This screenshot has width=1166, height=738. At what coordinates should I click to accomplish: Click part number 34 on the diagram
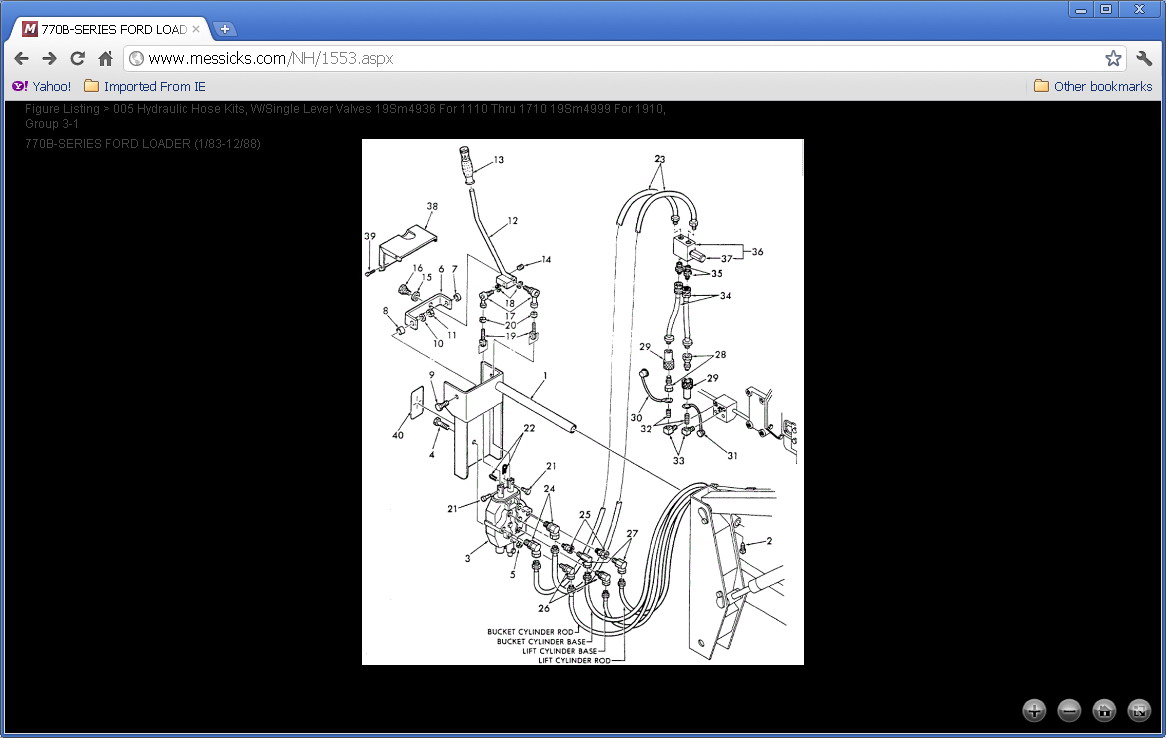coord(725,295)
